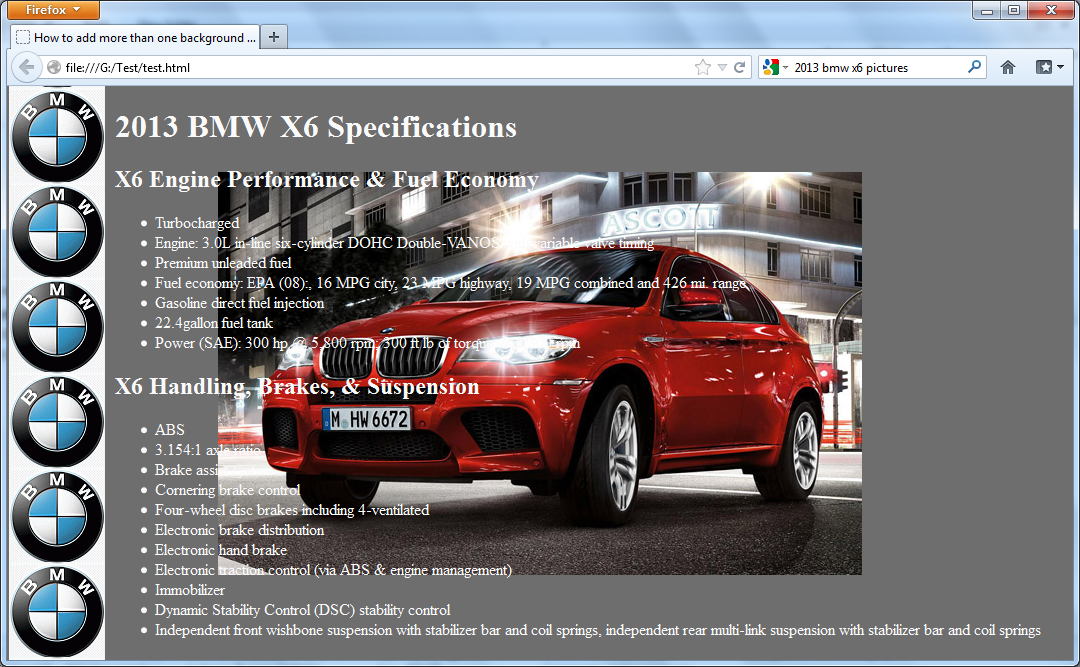The height and width of the screenshot is (667, 1080).
Task: Click the 'X6 Handling, Brakes, & Suspension' heading
Action: point(297,387)
